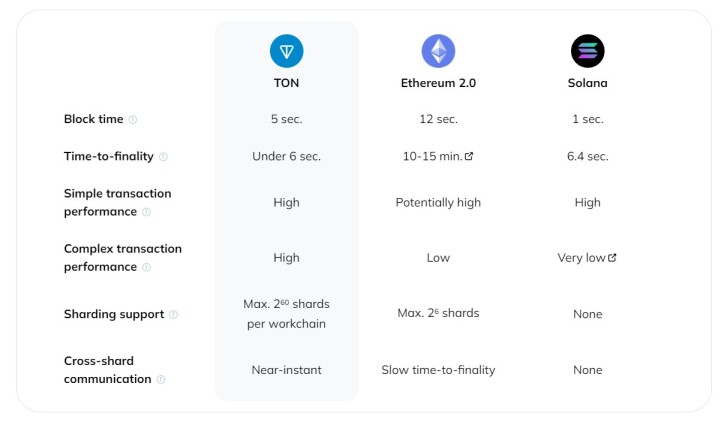Click 'Max. 2^60 shards per workchain' cell

(287, 313)
